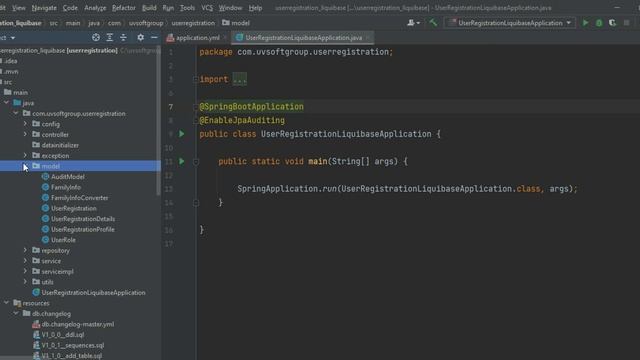Close the application.yml tab
This screenshot has height=360, width=640.
[225, 38]
